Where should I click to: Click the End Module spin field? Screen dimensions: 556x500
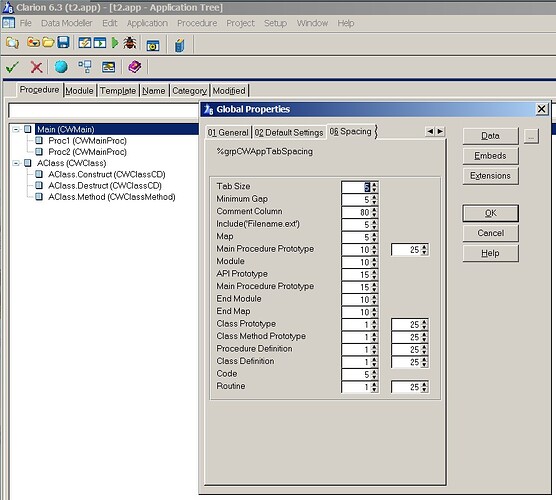point(360,300)
